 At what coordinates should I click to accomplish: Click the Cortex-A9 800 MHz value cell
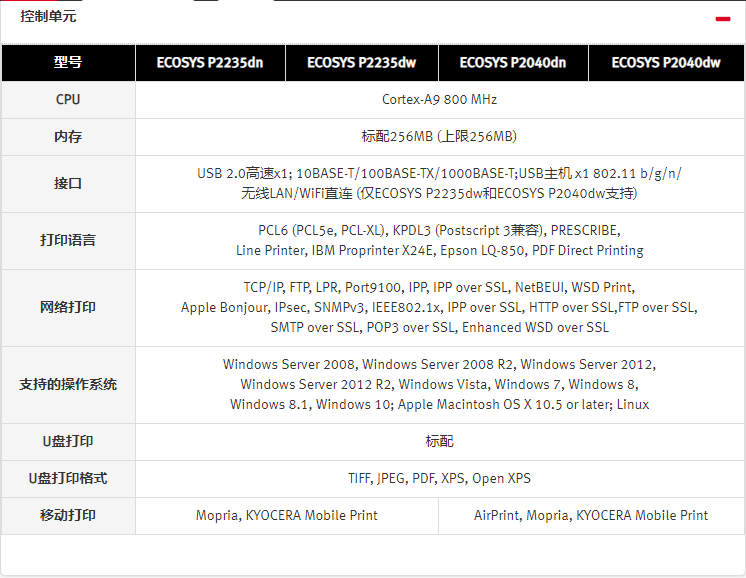(440, 99)
